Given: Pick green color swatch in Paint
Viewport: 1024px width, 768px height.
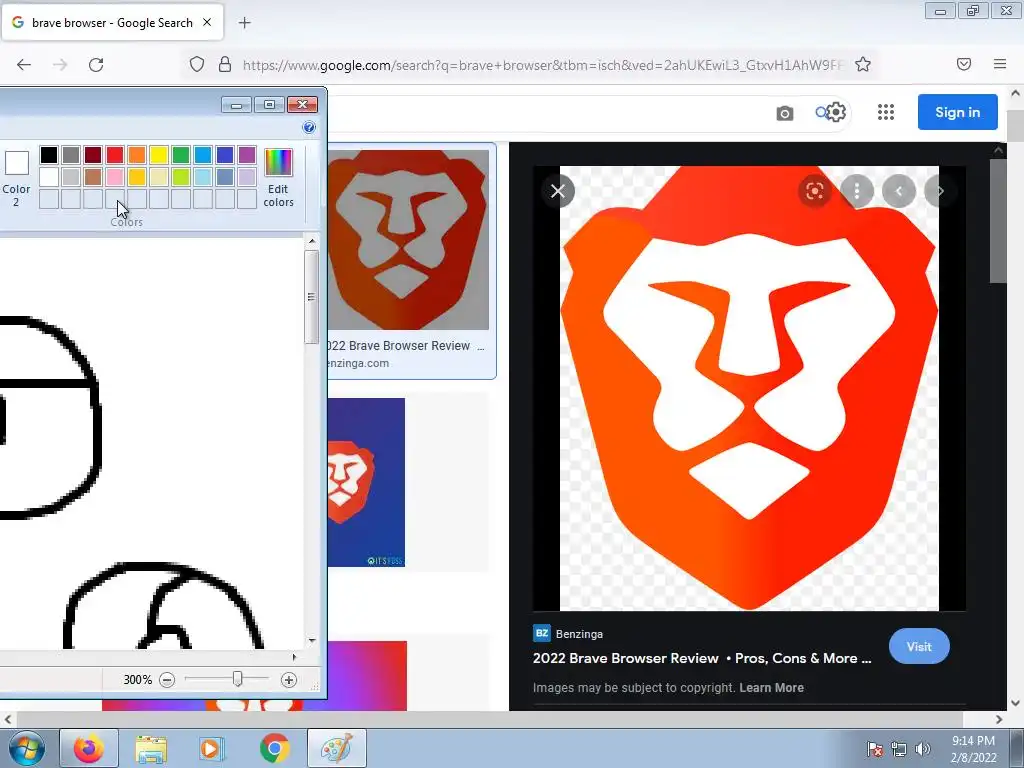Looking at the screenshot, I should pos(181,155).
